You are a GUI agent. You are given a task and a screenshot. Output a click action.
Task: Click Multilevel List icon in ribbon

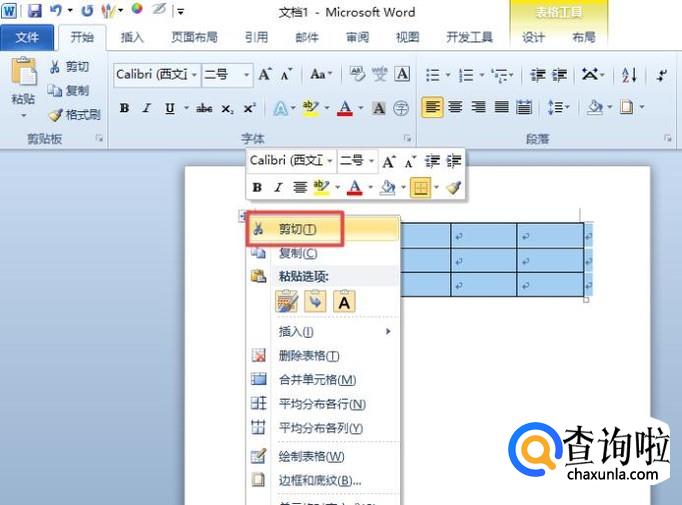[x=499, y=75]
